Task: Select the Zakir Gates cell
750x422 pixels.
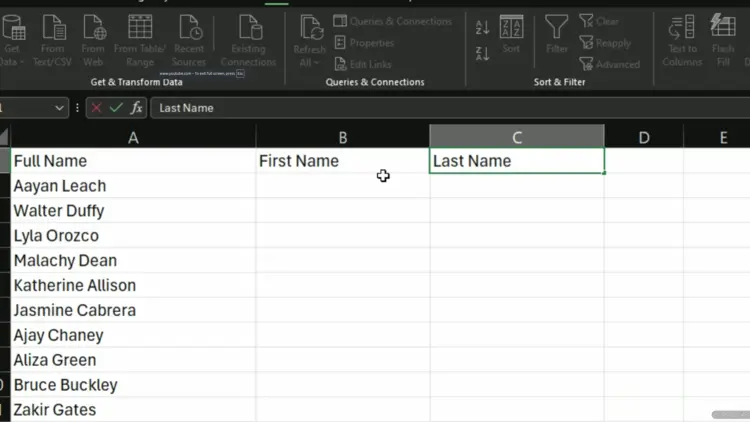Action: click(133, 410)
